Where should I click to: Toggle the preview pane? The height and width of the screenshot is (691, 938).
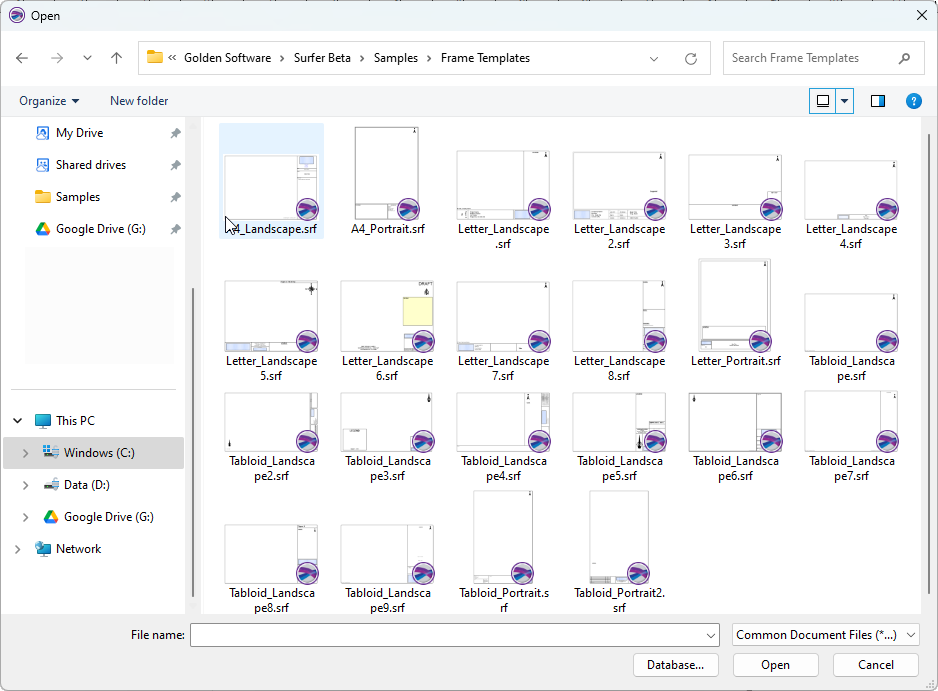(878, 101)
